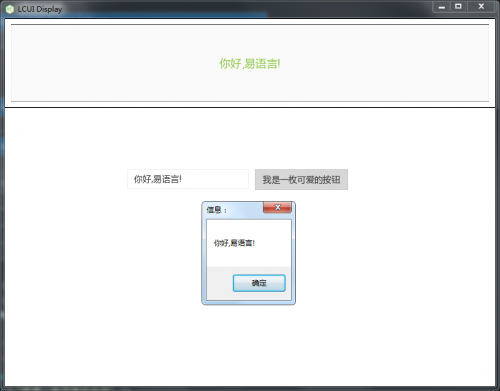500x391 pixels.
Task: Click the LCUI Display window title text
Action: [x=40, y=9]
